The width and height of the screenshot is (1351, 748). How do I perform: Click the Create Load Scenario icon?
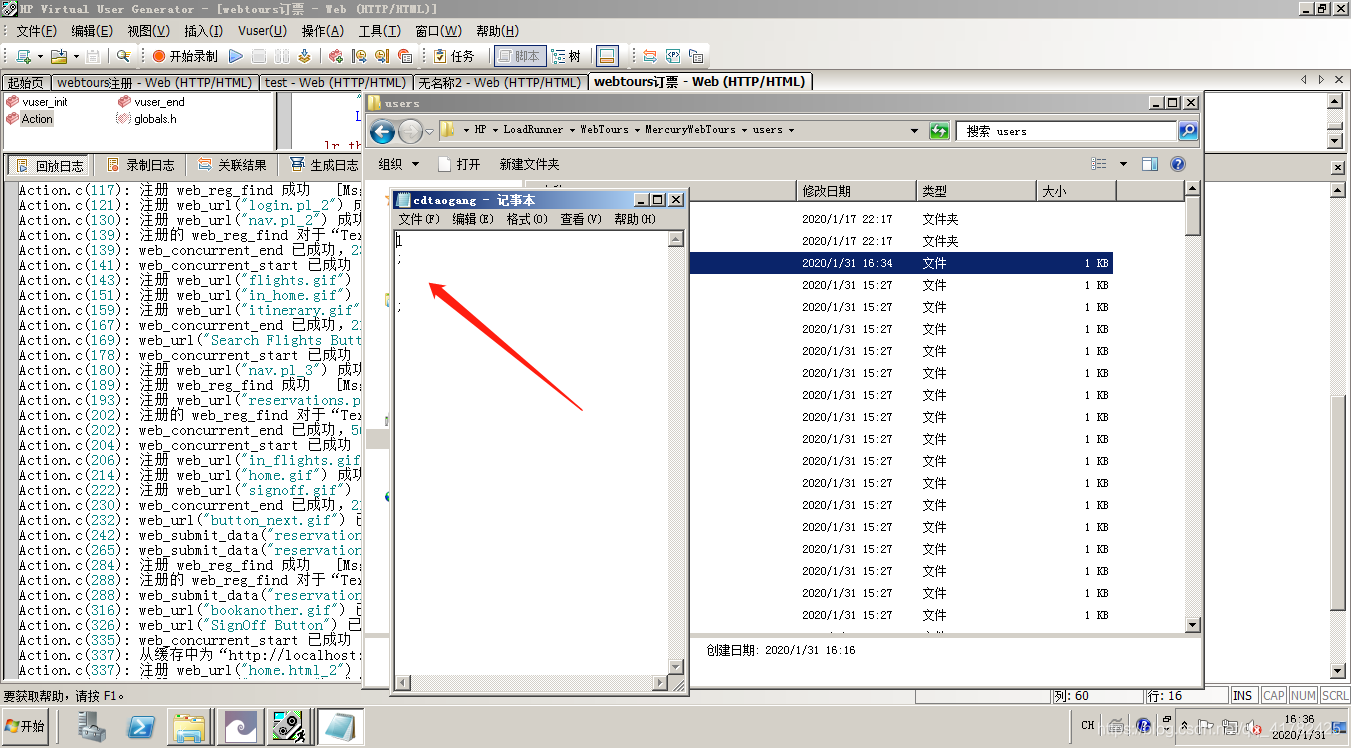[x=336, y=56]
